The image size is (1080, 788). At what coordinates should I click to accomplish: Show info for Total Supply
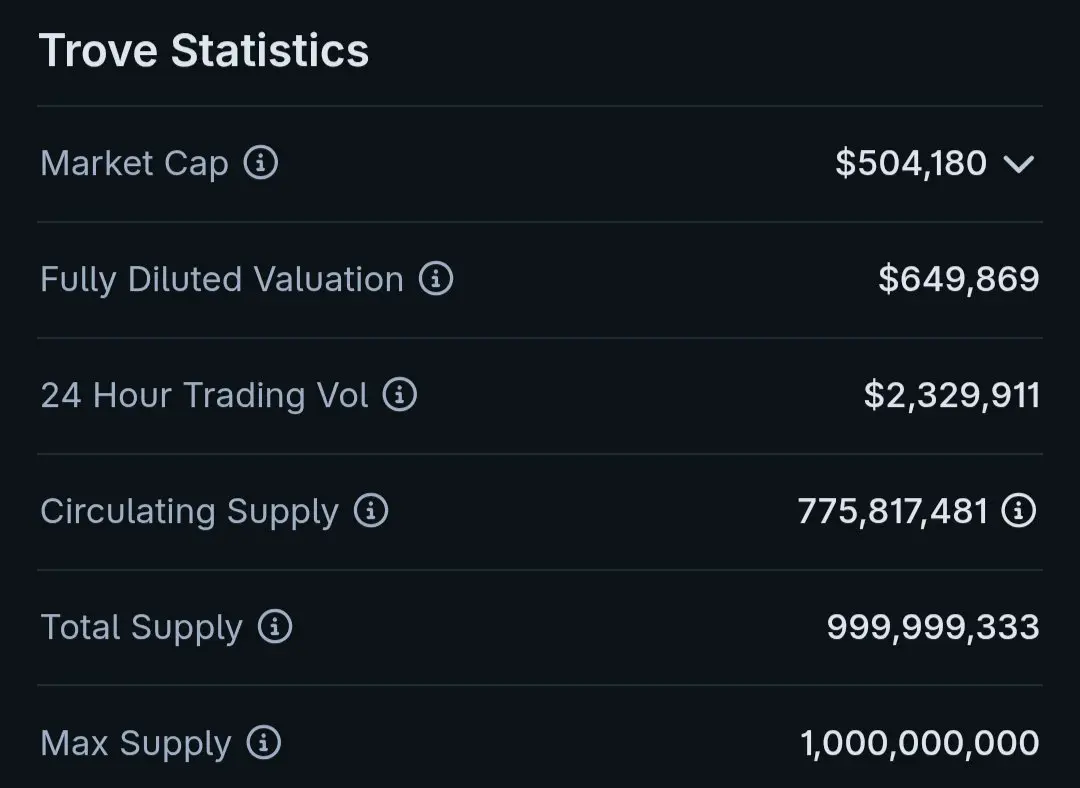(x=275, y=627)
